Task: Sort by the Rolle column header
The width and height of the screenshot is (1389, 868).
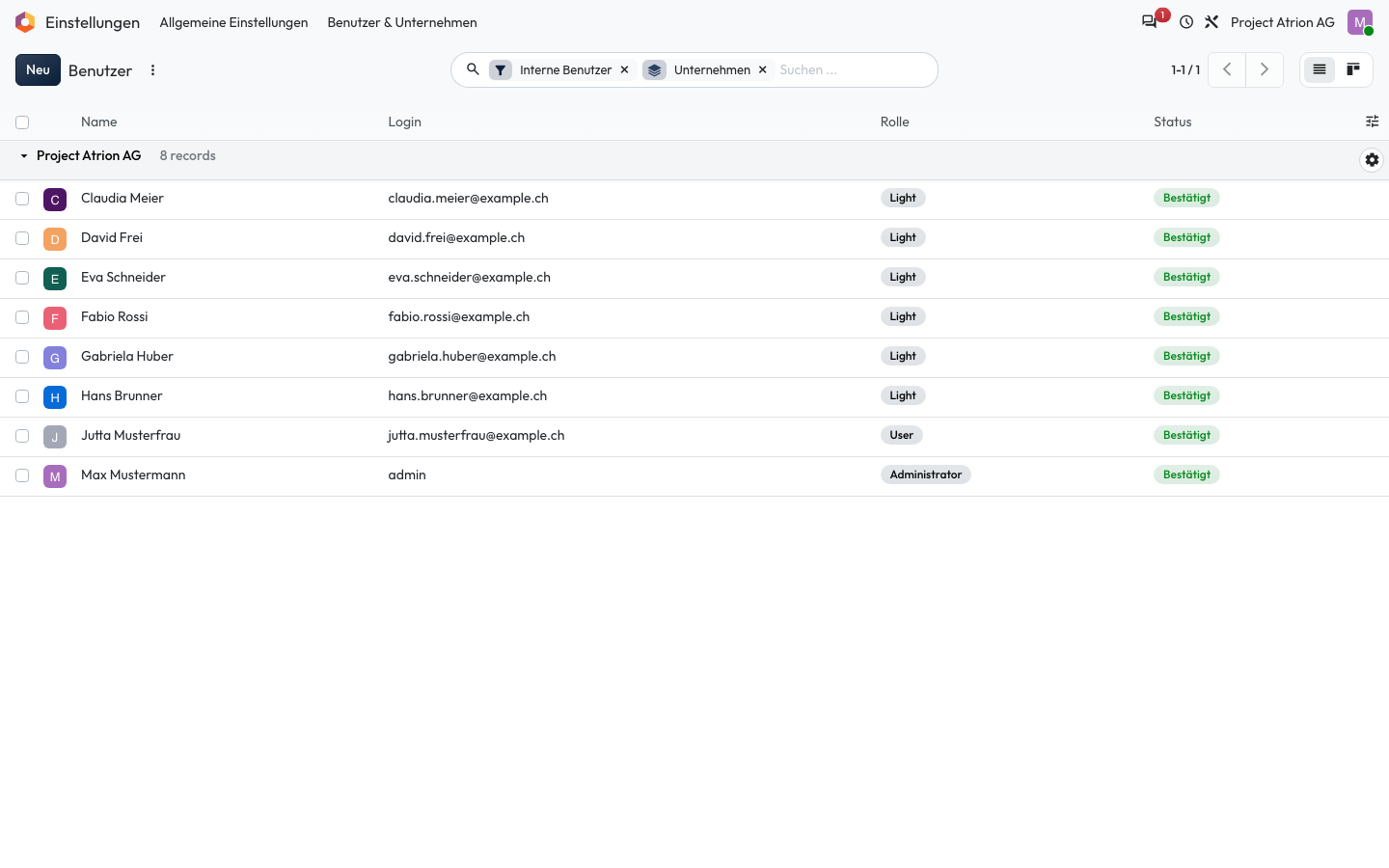Action: [894, 122]
